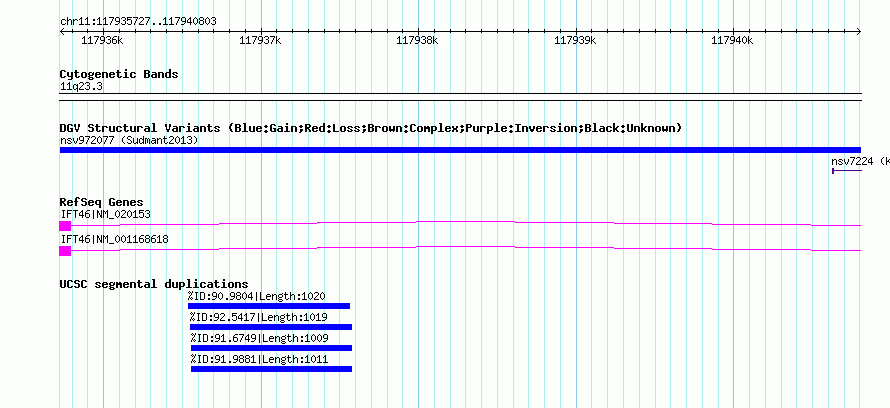Click the 11q23.3 band label
The width and height of the screenshot is (890, 408).
click(81, 86)
